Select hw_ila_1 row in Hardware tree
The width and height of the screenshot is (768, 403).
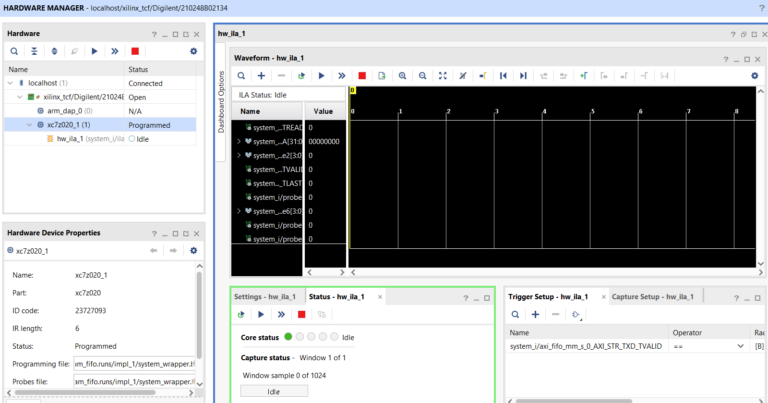point(100,139)
